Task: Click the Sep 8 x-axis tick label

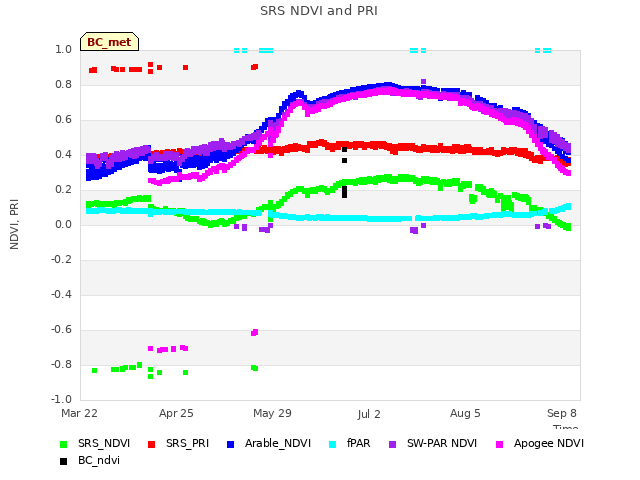Action: click(562, 413)
